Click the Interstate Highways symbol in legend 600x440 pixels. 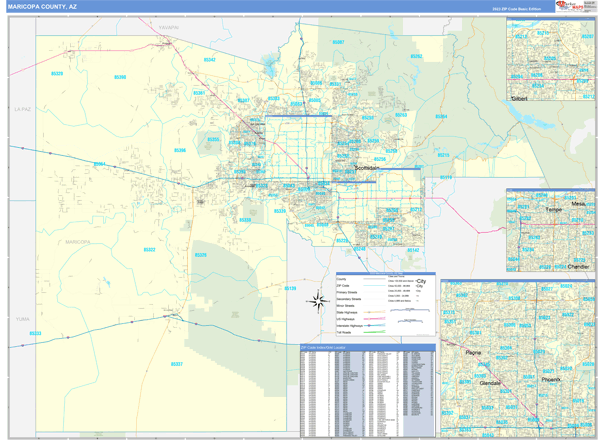(371, 326)
